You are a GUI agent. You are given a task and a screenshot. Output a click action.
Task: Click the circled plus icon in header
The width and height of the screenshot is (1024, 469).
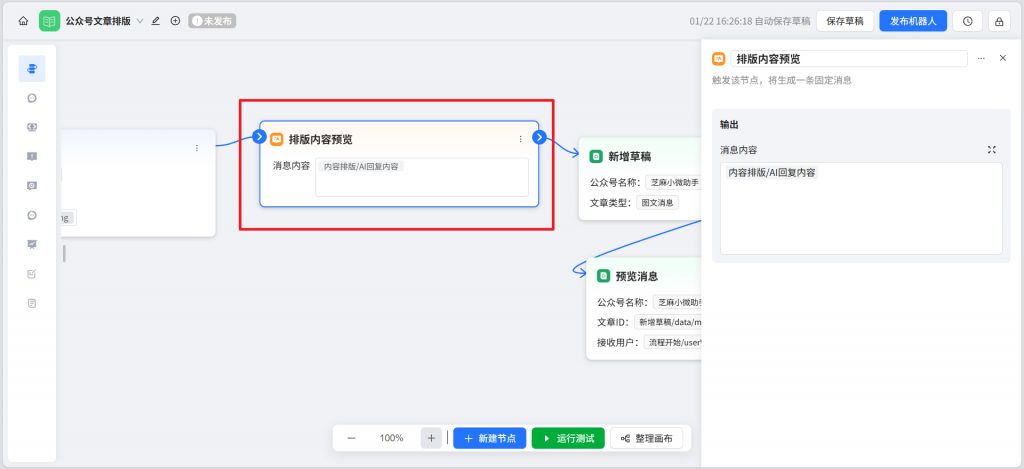(175, 21)
